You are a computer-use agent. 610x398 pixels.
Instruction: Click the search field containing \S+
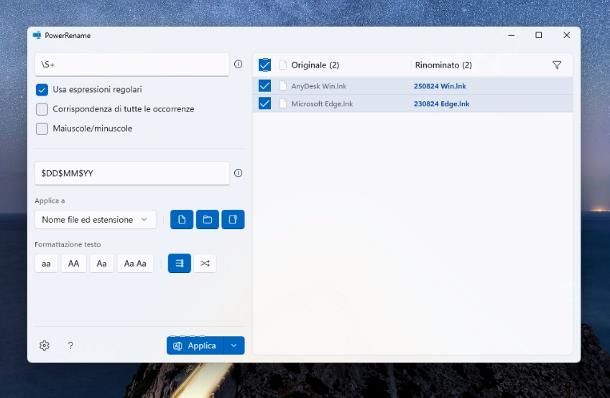[x=132, y=65]
